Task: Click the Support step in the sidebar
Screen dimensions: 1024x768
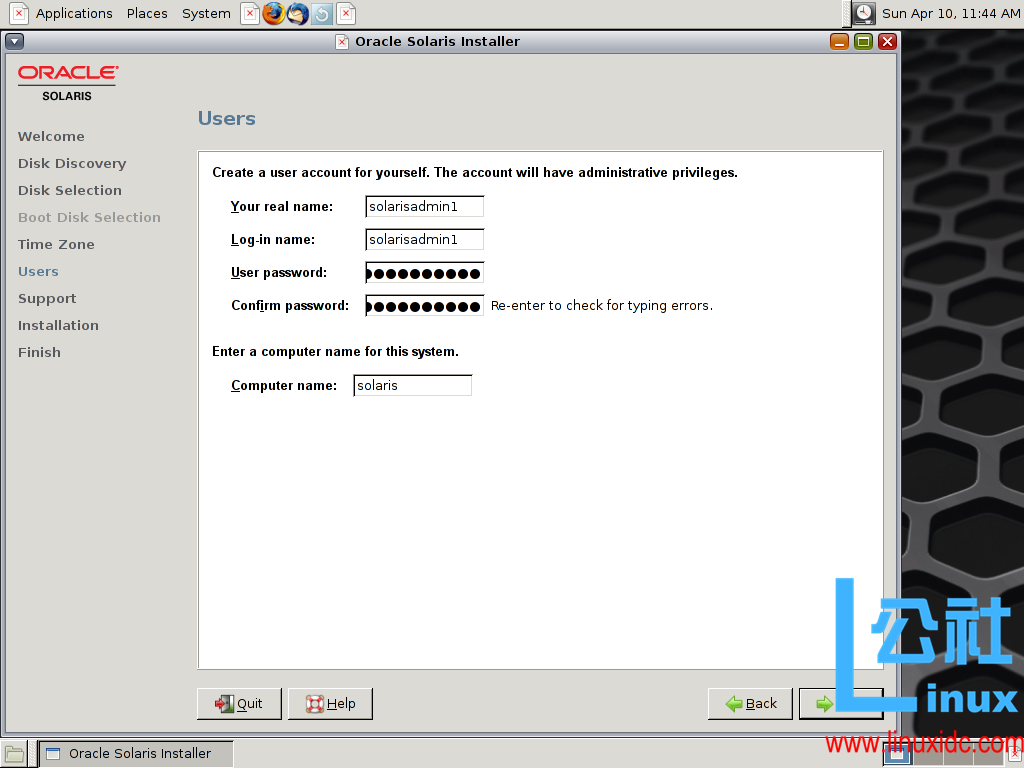Action: 47,298
